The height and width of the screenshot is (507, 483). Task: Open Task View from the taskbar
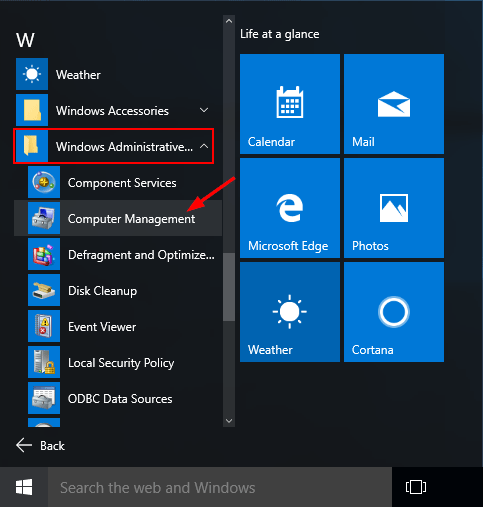(416, 487)
